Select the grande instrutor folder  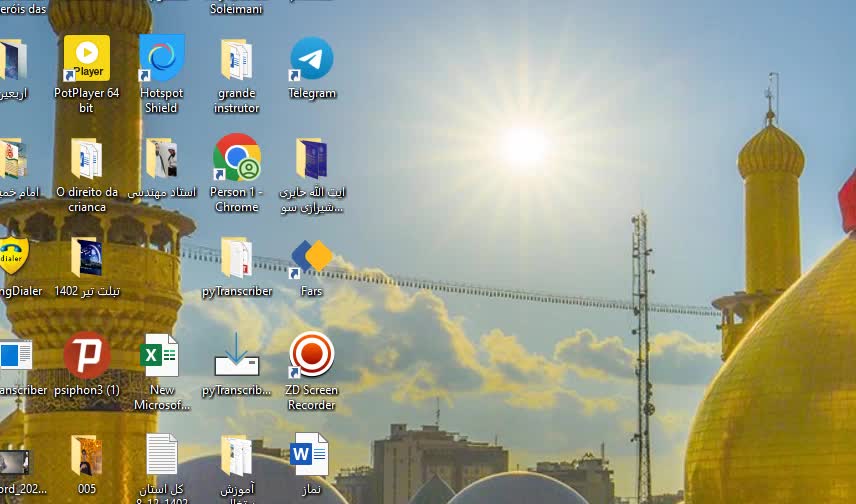[x=236, y=60]
